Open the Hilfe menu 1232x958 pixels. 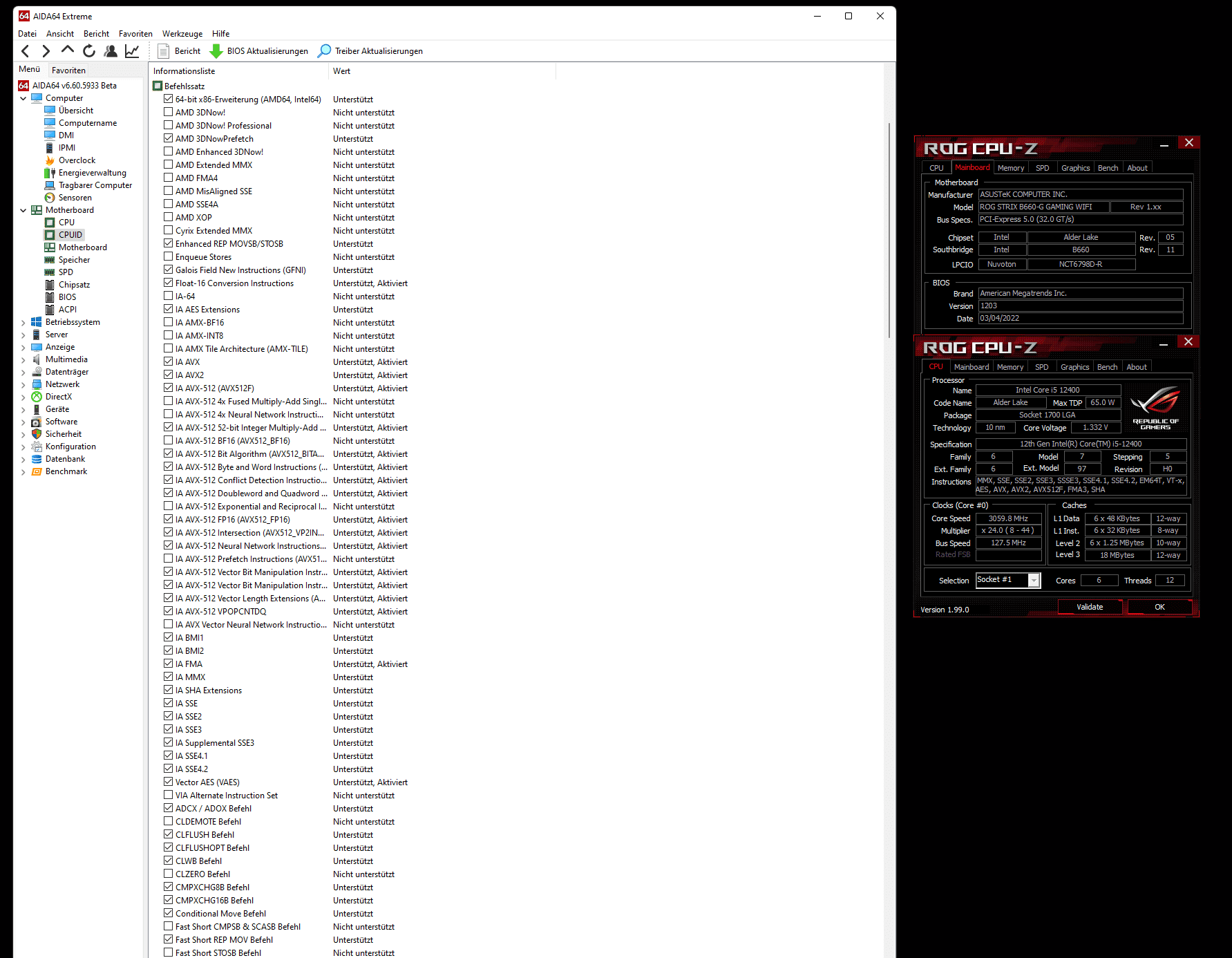pos(221,34)
